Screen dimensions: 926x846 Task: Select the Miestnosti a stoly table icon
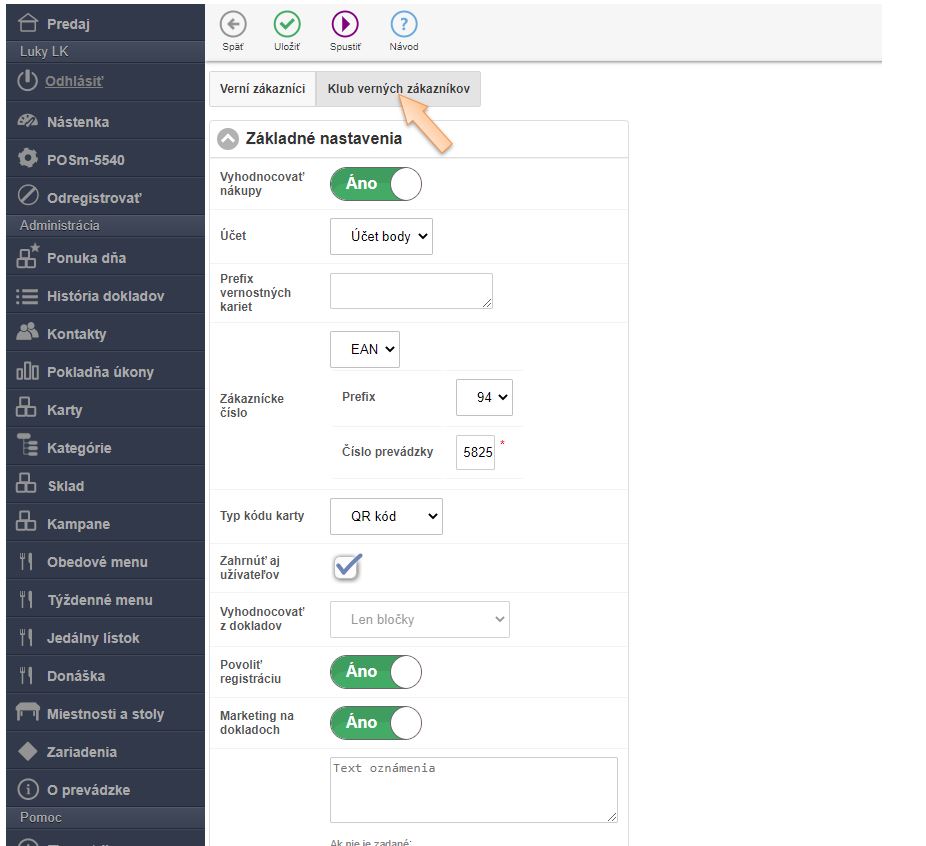tap(28, 714)
